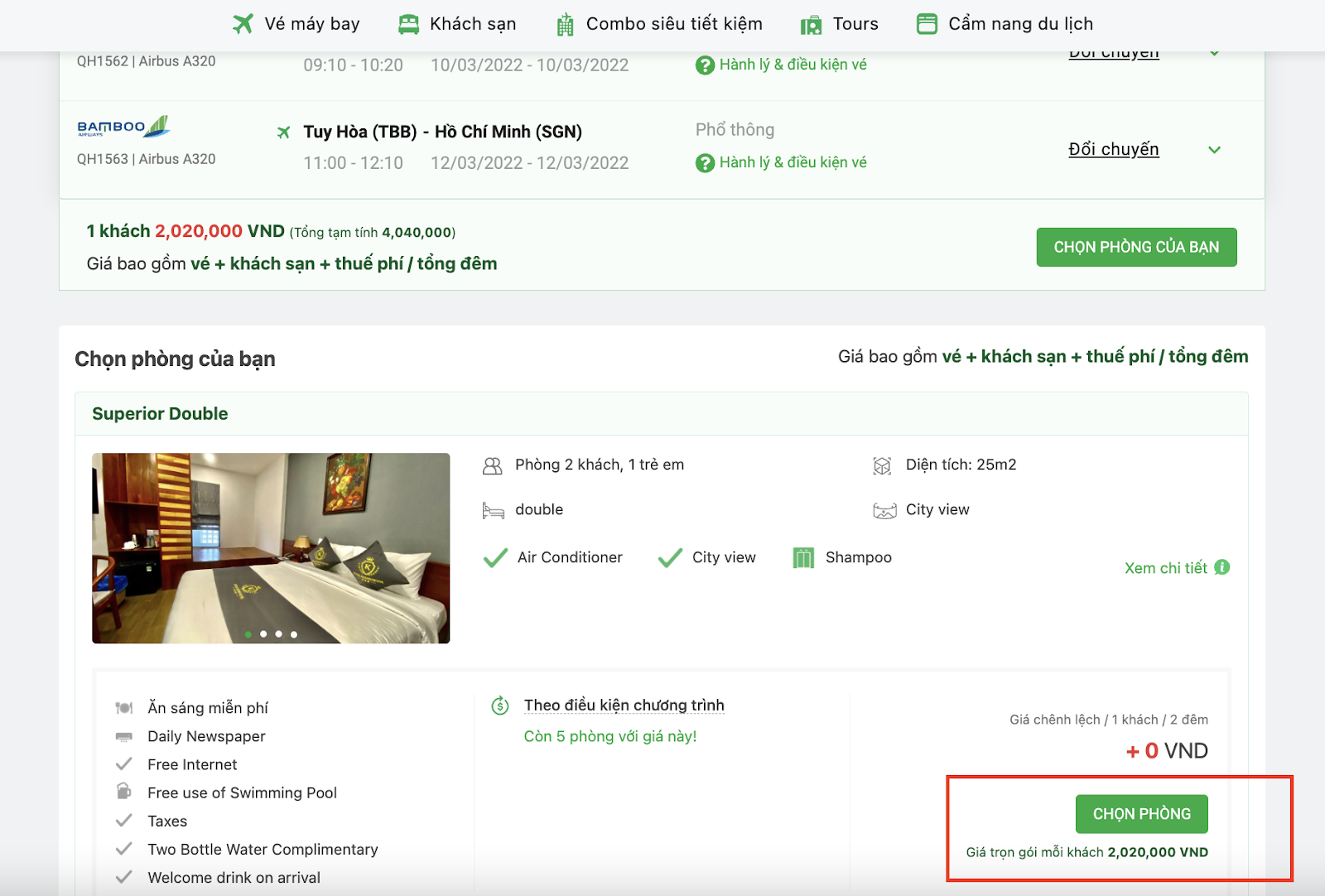The height and width of the screenshot is (896, 1325).
Task: Click the CHỌN PHÒNG button for Superior Double
Action: [1142, 814]
